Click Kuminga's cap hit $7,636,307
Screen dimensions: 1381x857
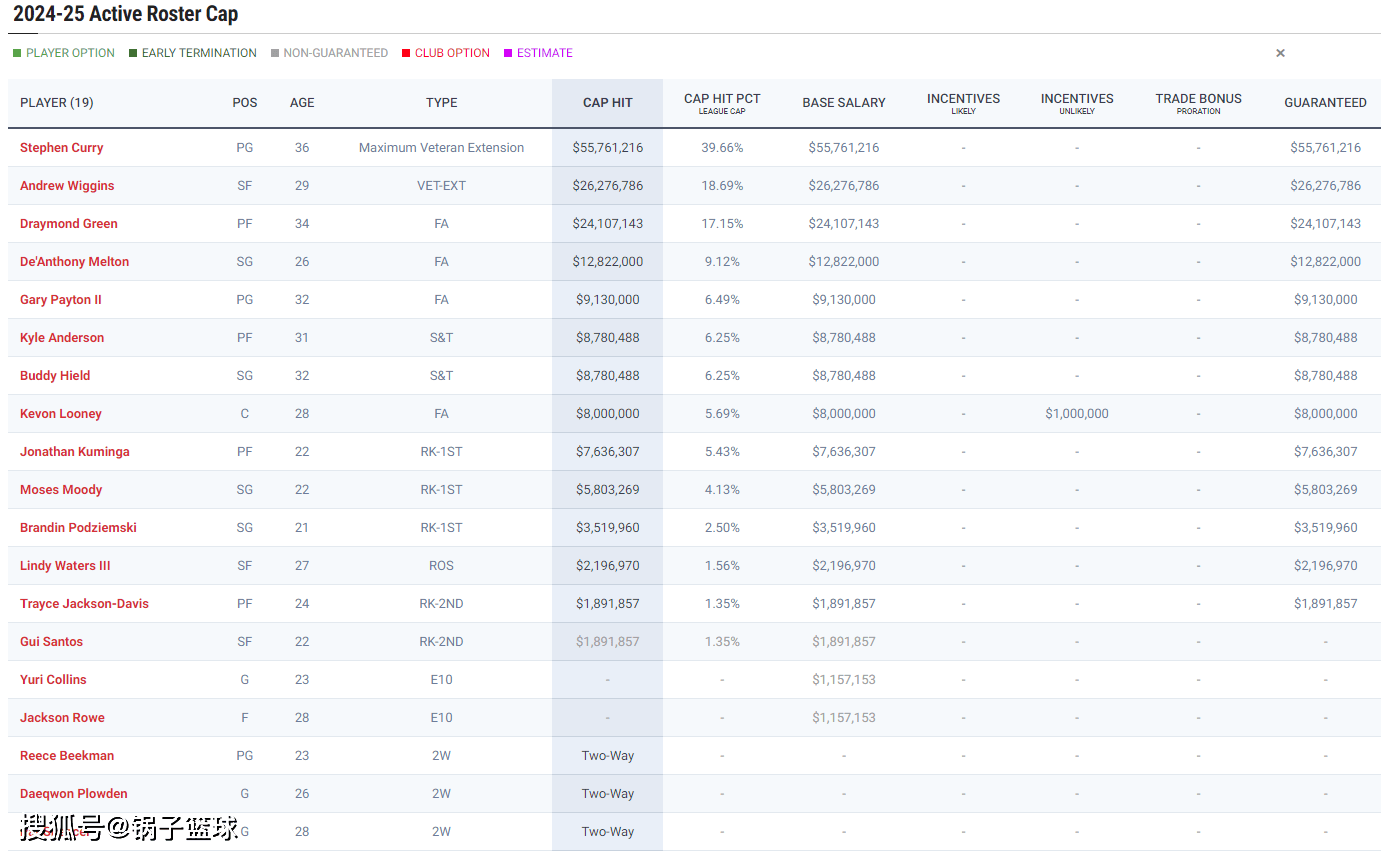tap(608, 451)
